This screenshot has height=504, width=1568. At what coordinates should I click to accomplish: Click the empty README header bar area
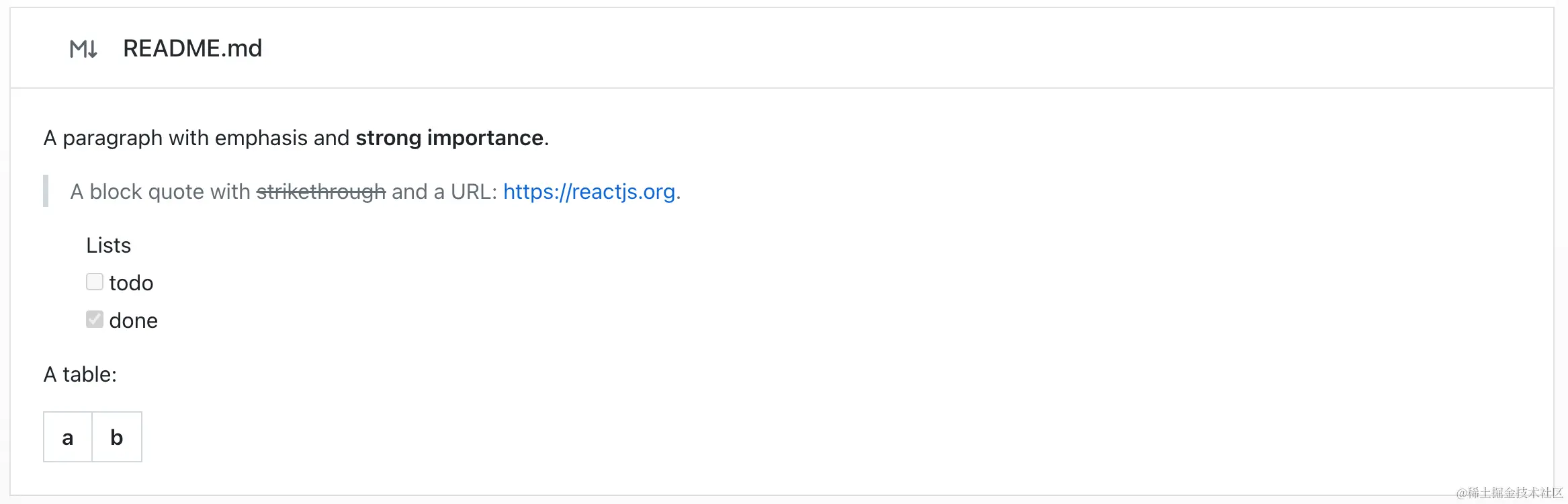tap(907, 48)
